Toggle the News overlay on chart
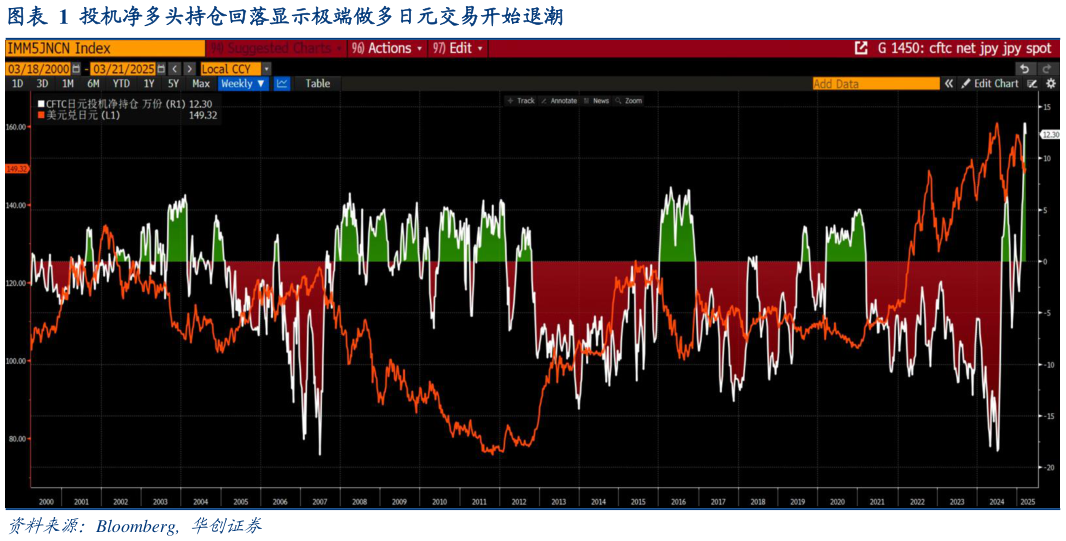This screenshot has height=541, width=1066. pyautogui.click(x=596, y=101)
